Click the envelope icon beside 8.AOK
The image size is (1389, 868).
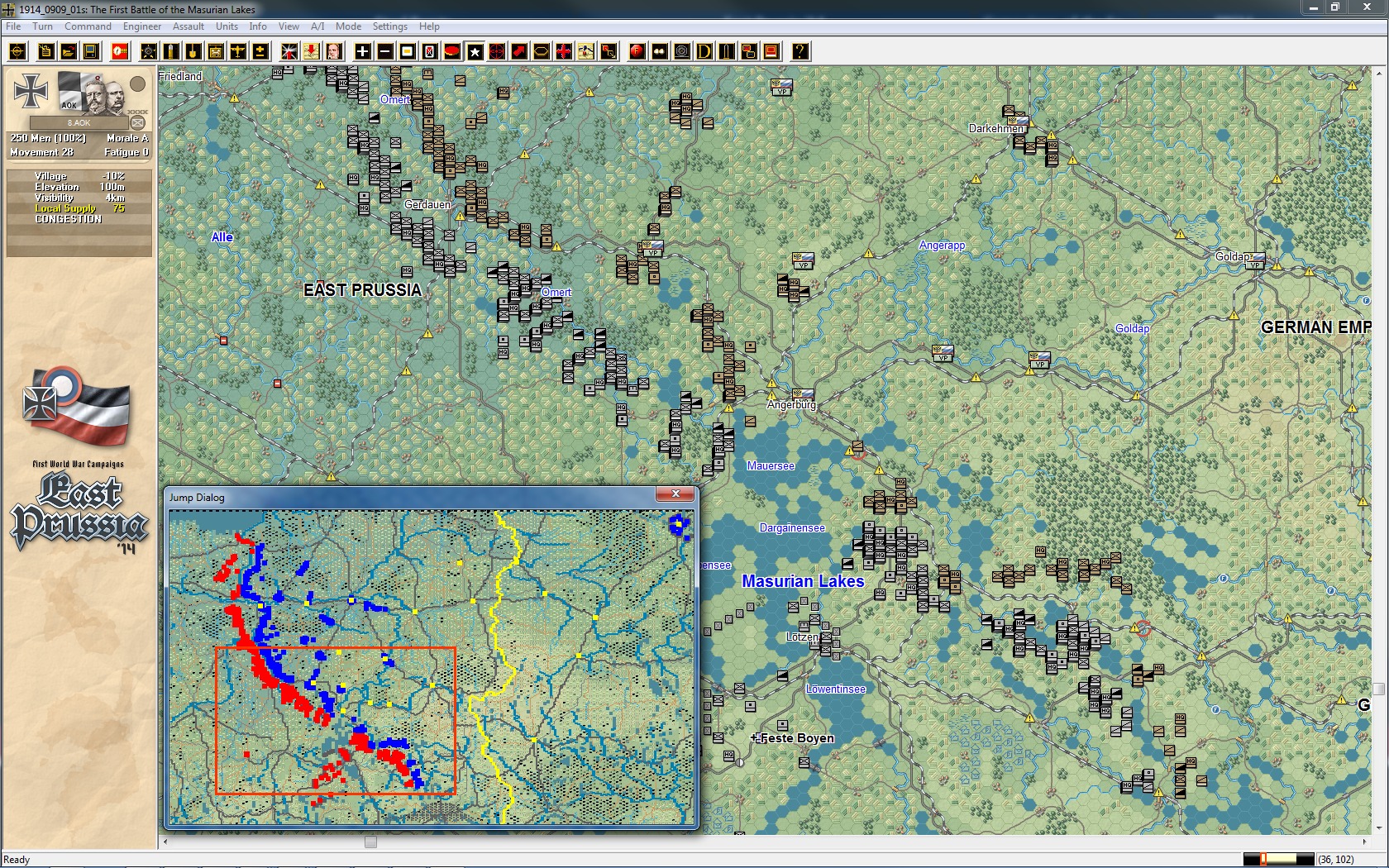(138, 122)
